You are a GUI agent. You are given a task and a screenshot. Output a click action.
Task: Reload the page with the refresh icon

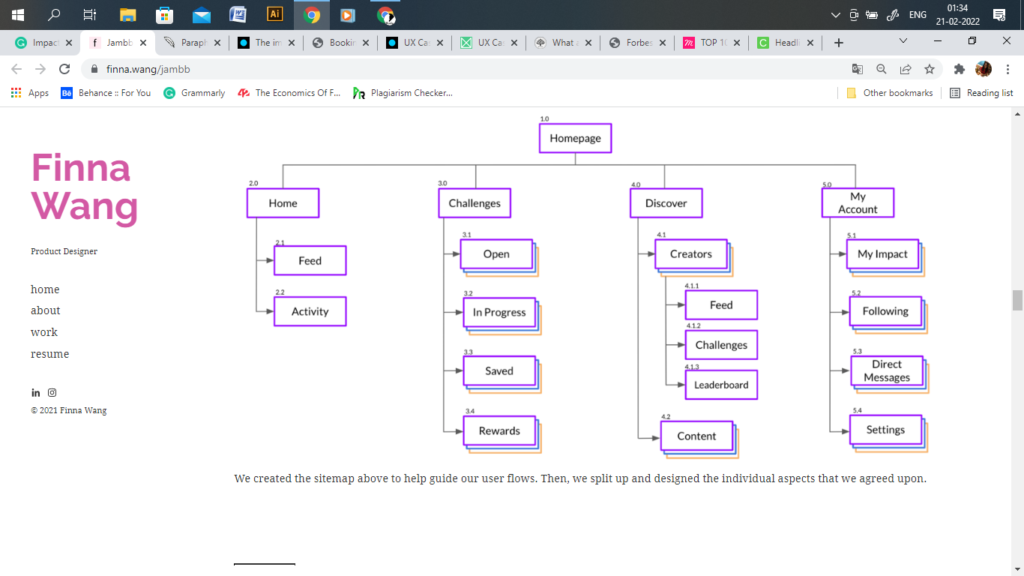[65, 69]
